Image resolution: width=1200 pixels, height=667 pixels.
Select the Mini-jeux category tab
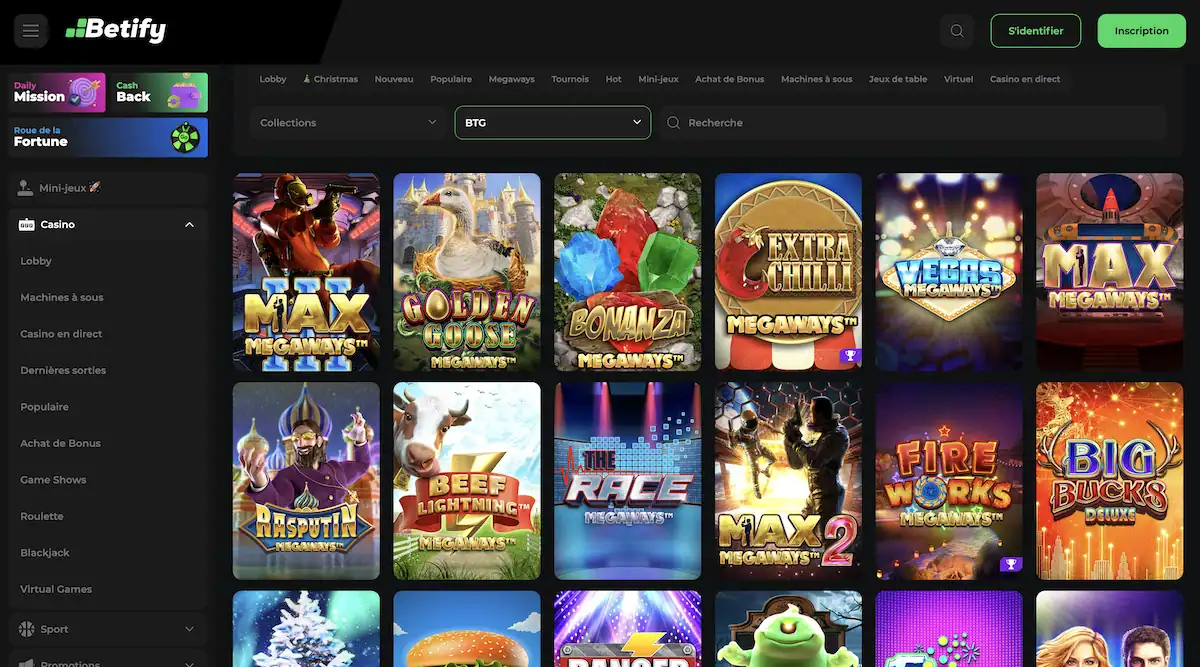658,79
